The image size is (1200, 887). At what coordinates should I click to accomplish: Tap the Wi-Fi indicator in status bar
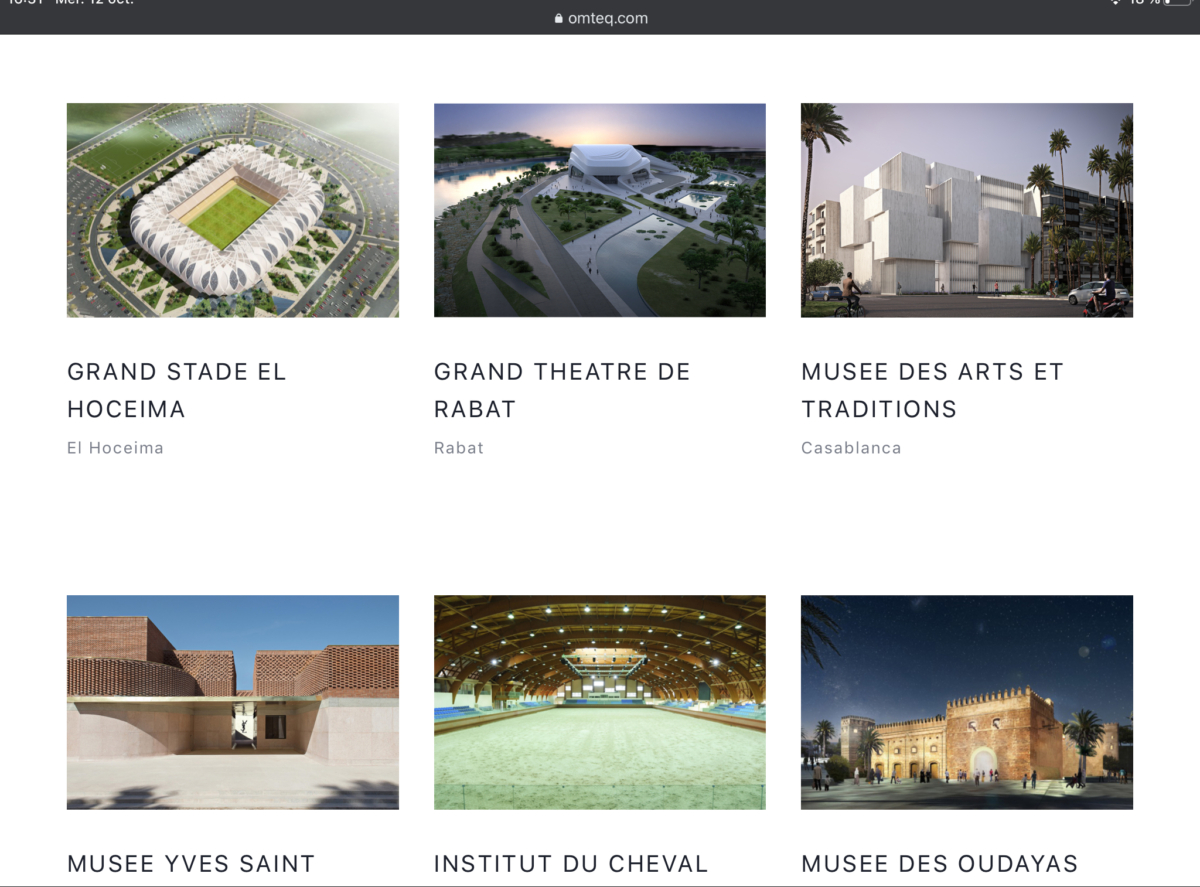point(1115,3)
